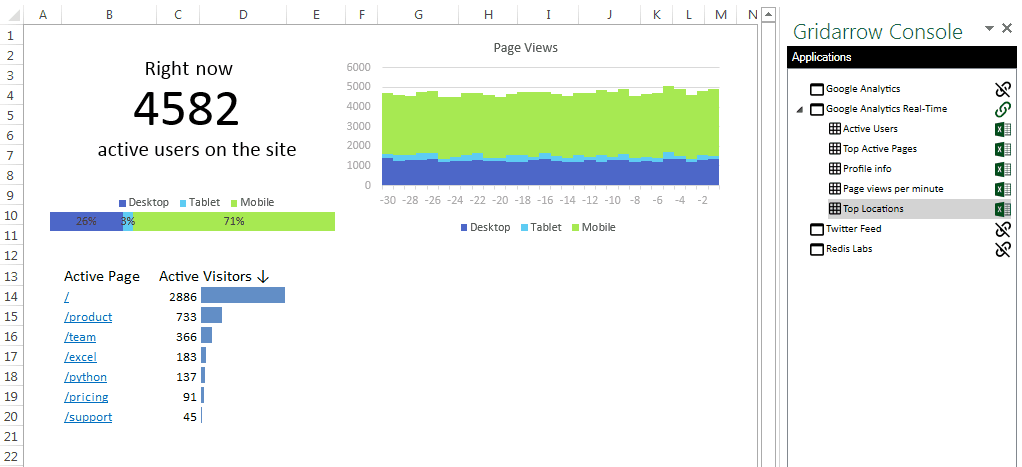Click the table icon beside Top Locations
This screenshot has height=467, width=1022.
coord(834,209)
